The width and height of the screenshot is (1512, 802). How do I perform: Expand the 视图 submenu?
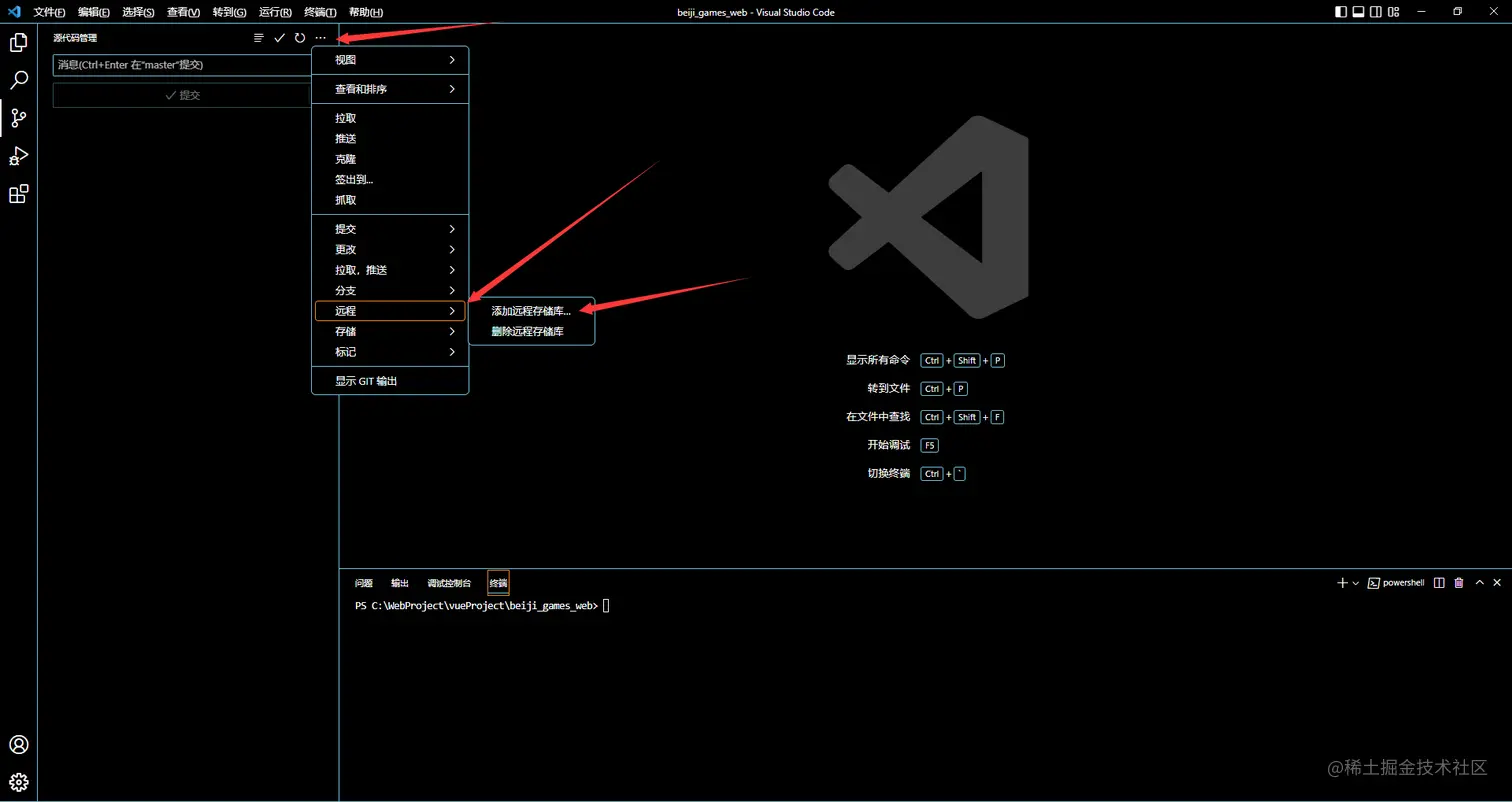coord(390,60)
